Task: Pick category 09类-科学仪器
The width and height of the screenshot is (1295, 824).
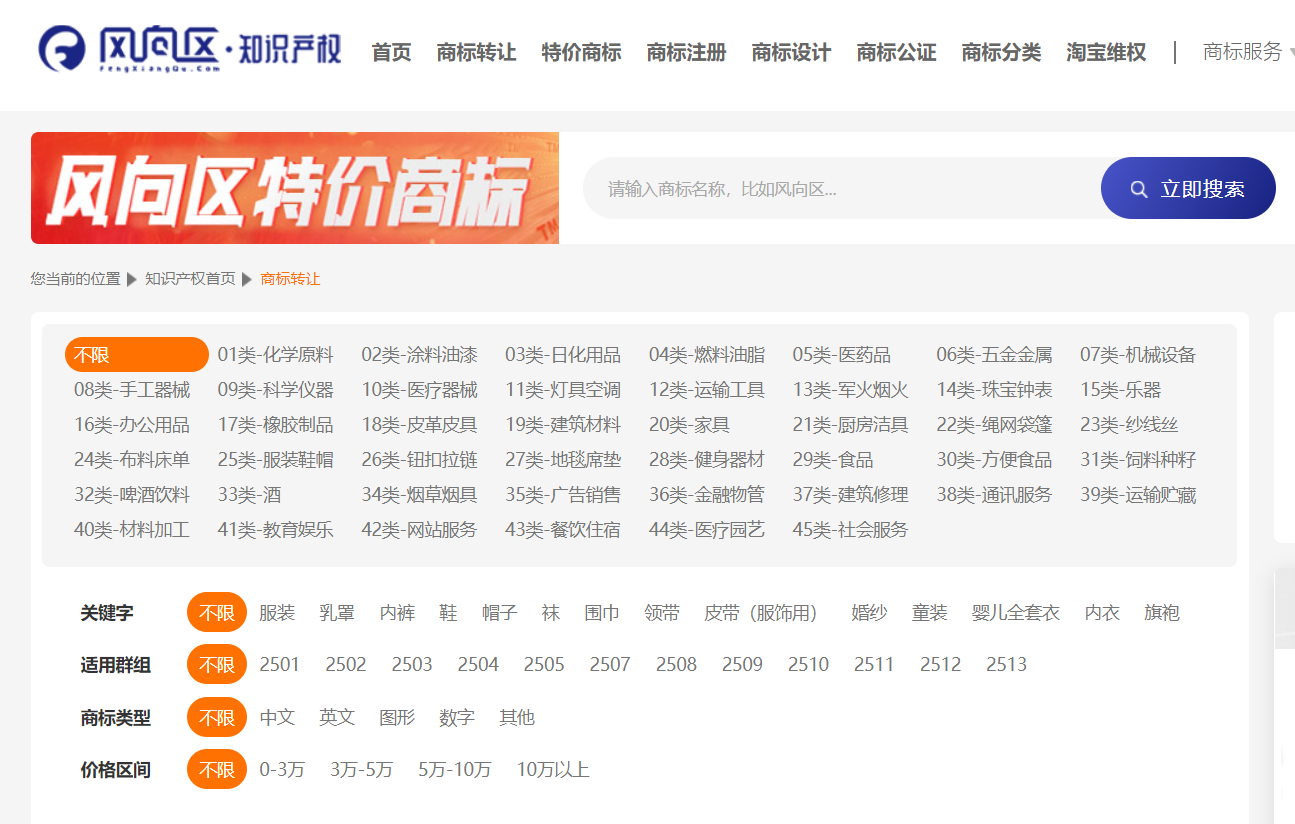Action: [x=275, y=390]
